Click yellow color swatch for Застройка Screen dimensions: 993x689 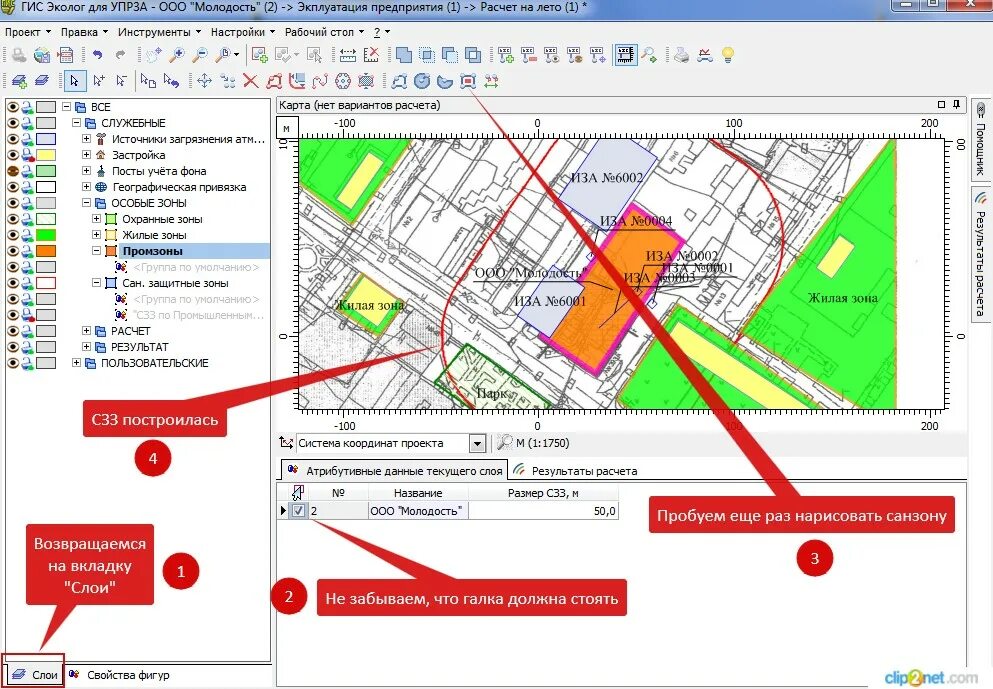coord(46,155)
